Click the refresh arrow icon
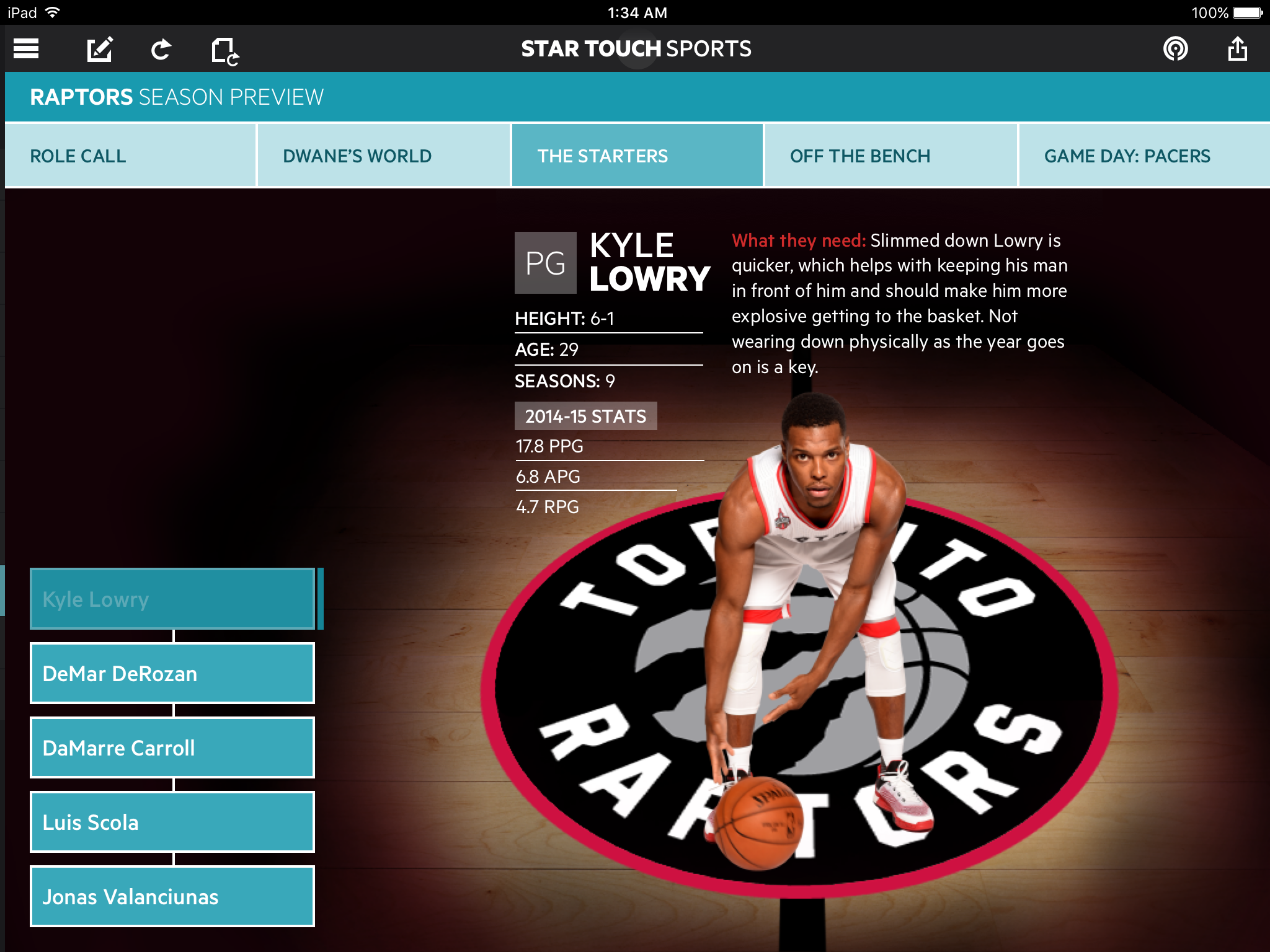Screen dimensions: 1270x952 161,49
